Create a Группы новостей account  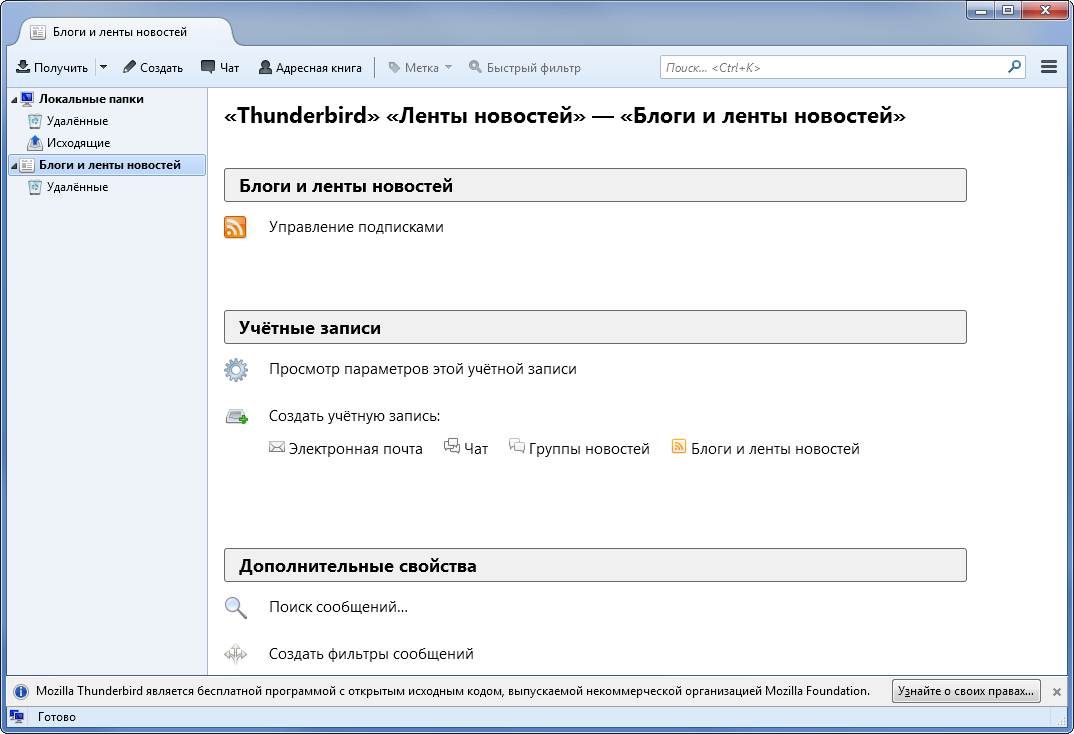point(589,449)
